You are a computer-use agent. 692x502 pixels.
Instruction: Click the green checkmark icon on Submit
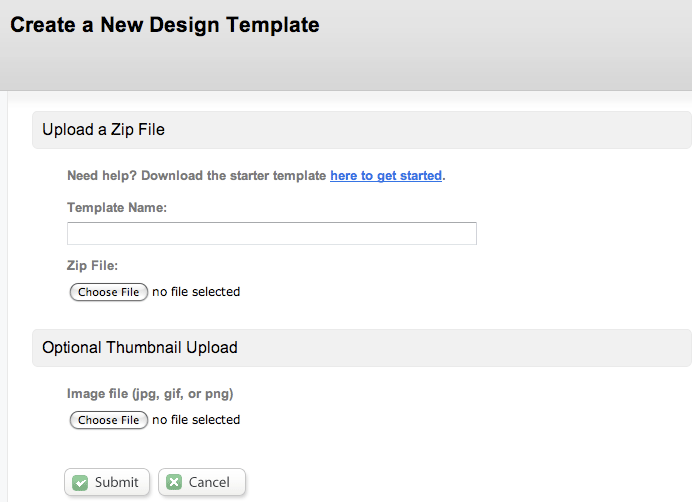pos(80,482)
